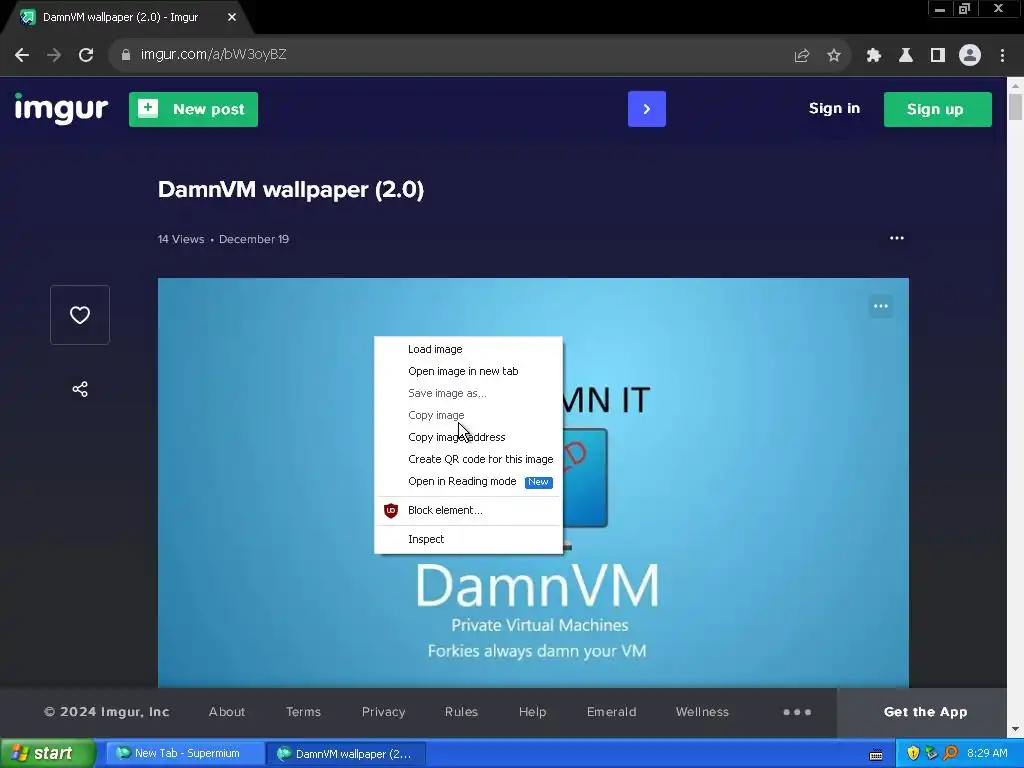The height and width of the screenshot is (768, 1024).
Task: Go back using the browser back arrow
Action: click(22, 55)
